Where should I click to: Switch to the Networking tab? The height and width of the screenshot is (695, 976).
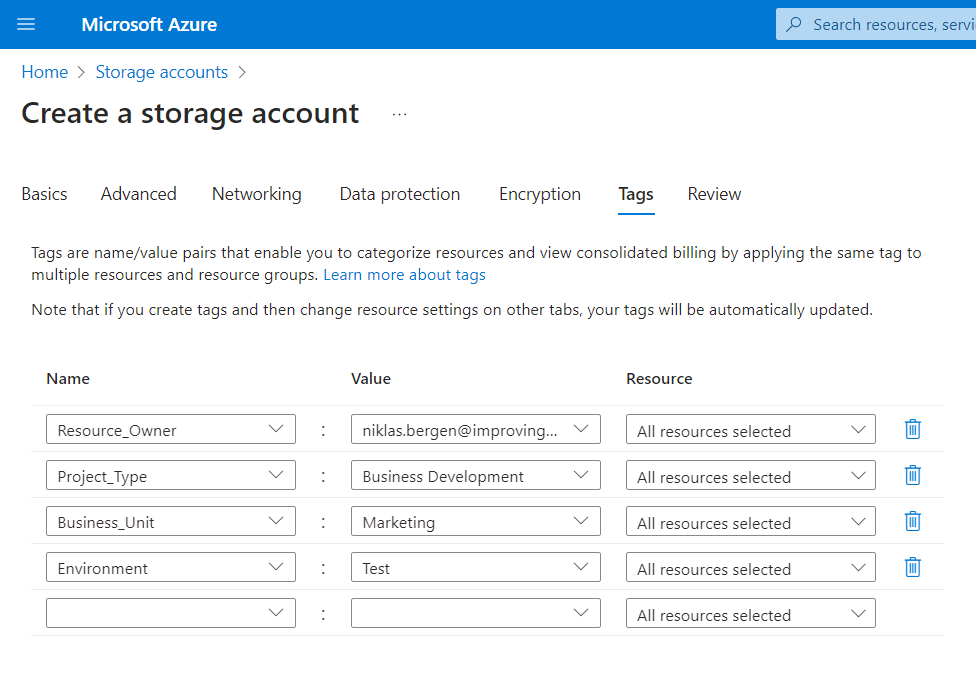[256, 194]
